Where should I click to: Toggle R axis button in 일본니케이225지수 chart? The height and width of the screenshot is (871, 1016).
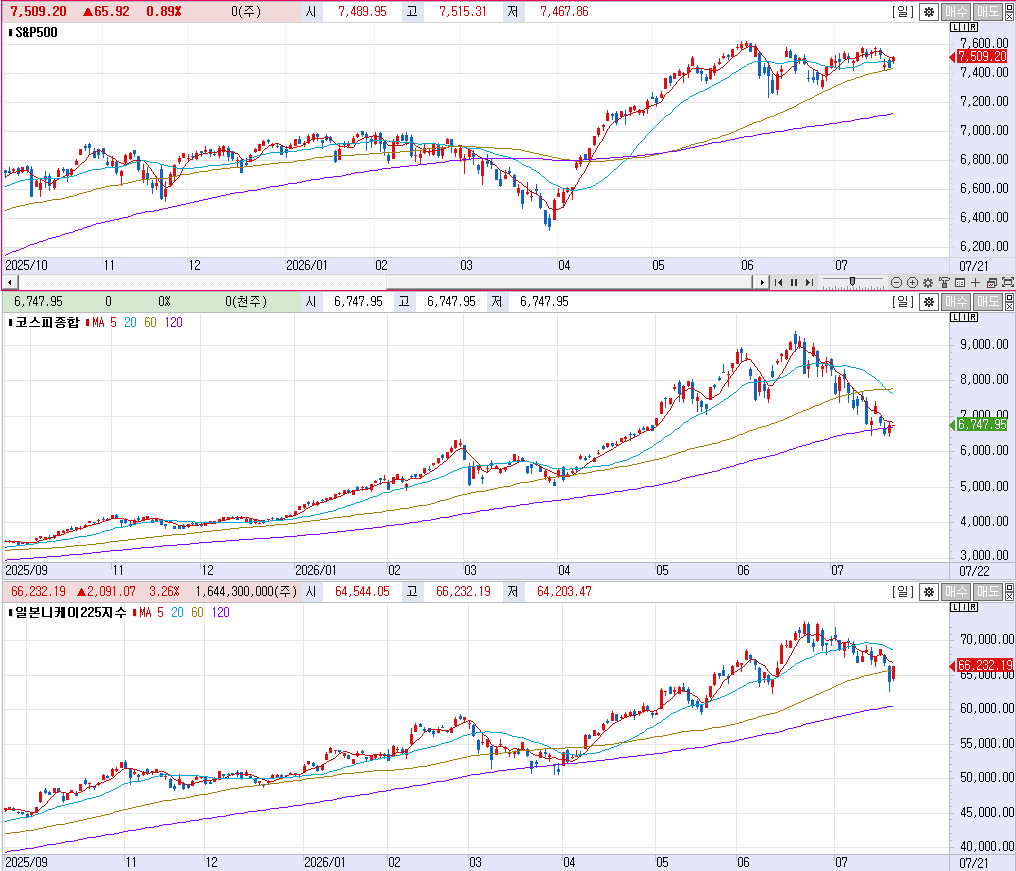coord(973,607)
